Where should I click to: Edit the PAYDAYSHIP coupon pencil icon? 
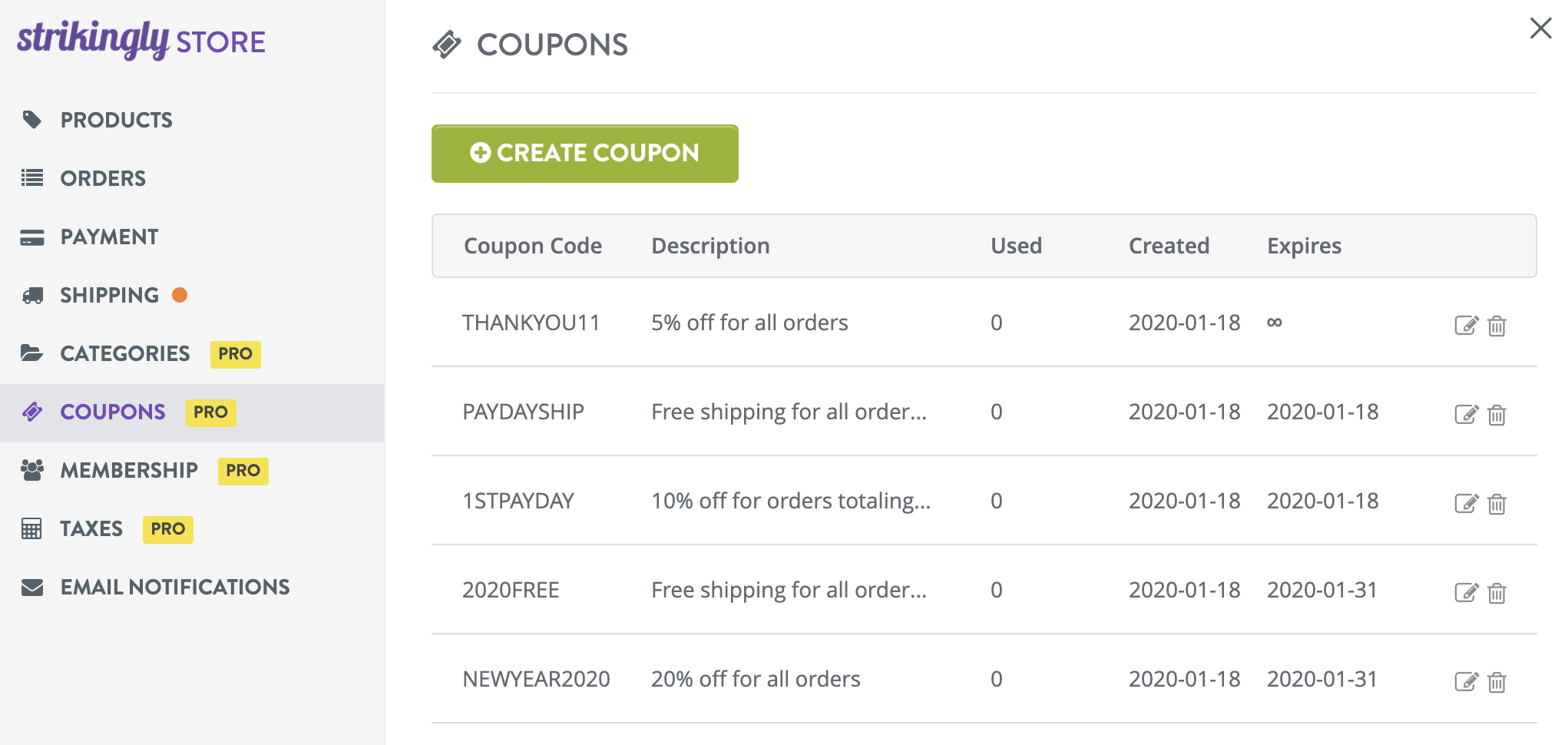pyautogui.click(x=1466, y=414)
